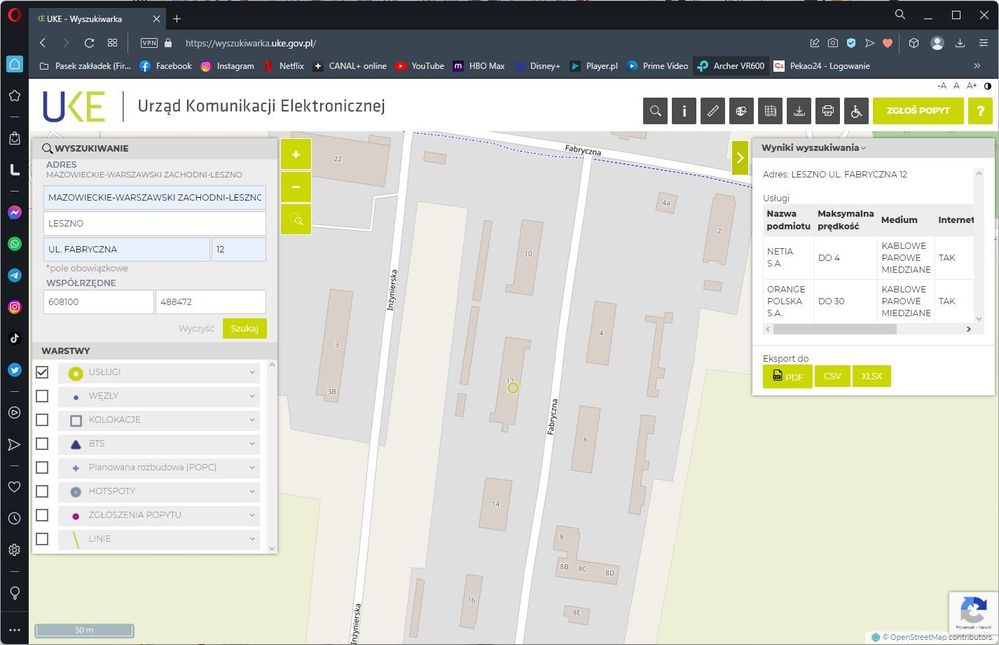
Task: Click the download data icon
Action: click(x=799, y=111)
